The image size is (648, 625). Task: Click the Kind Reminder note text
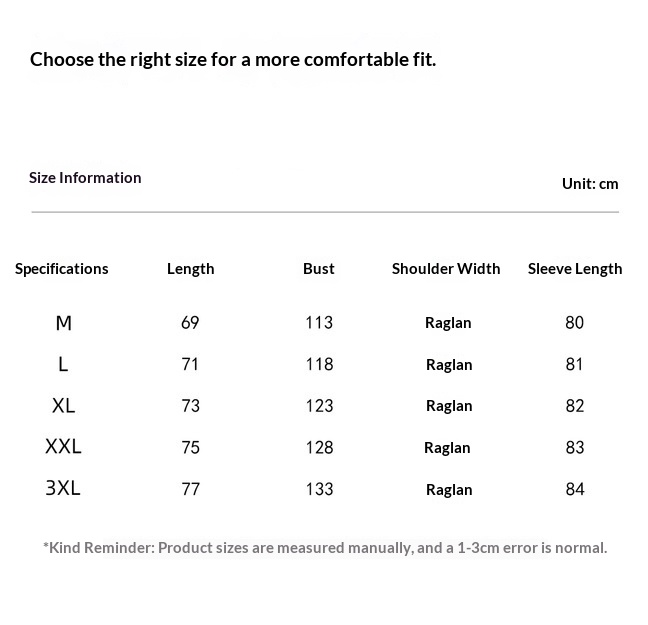(325, 548)
